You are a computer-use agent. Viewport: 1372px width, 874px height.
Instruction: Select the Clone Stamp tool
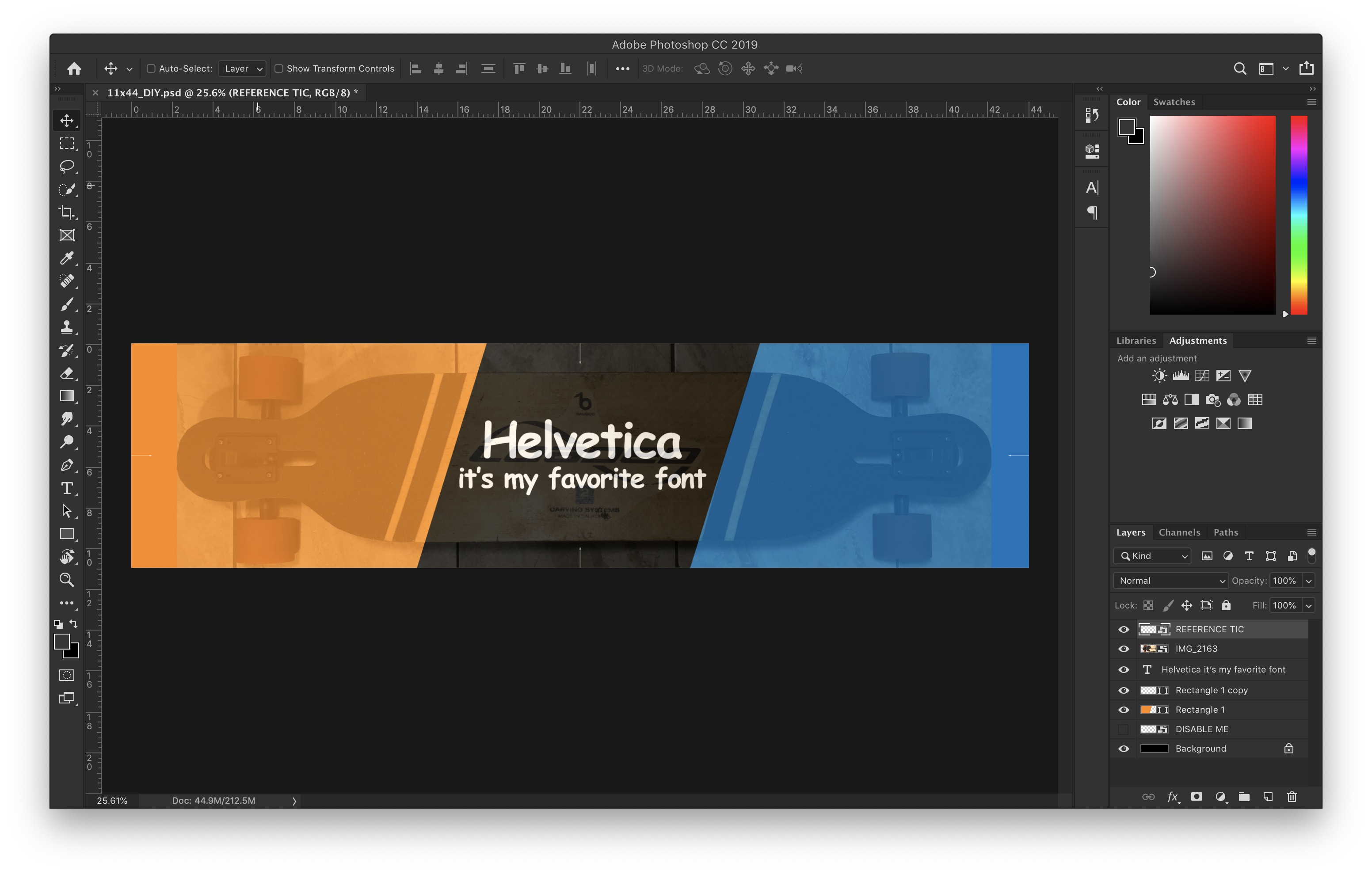[67, 327]
